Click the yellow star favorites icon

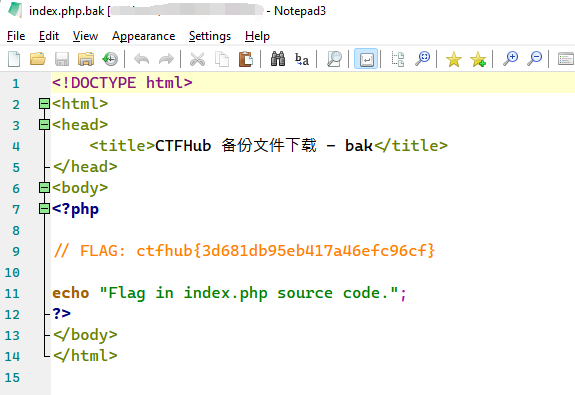[x=454, y=59]
